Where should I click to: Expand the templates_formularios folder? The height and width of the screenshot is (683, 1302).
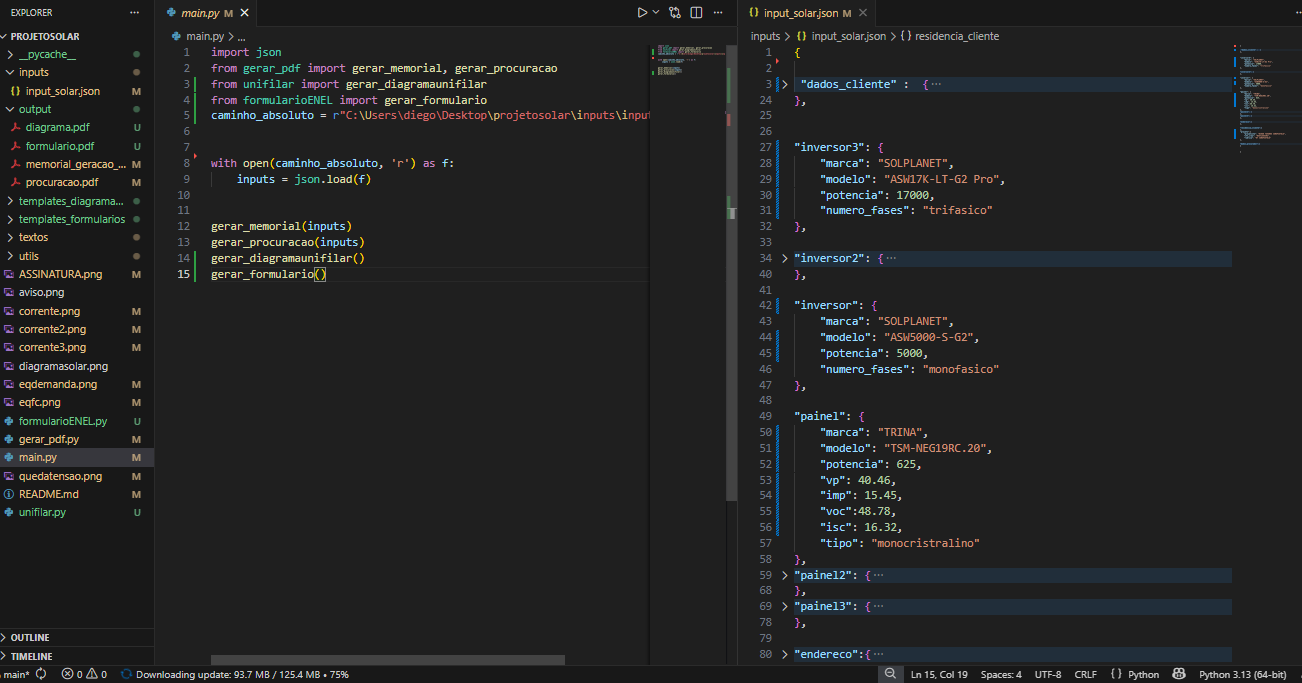[71, 219]
